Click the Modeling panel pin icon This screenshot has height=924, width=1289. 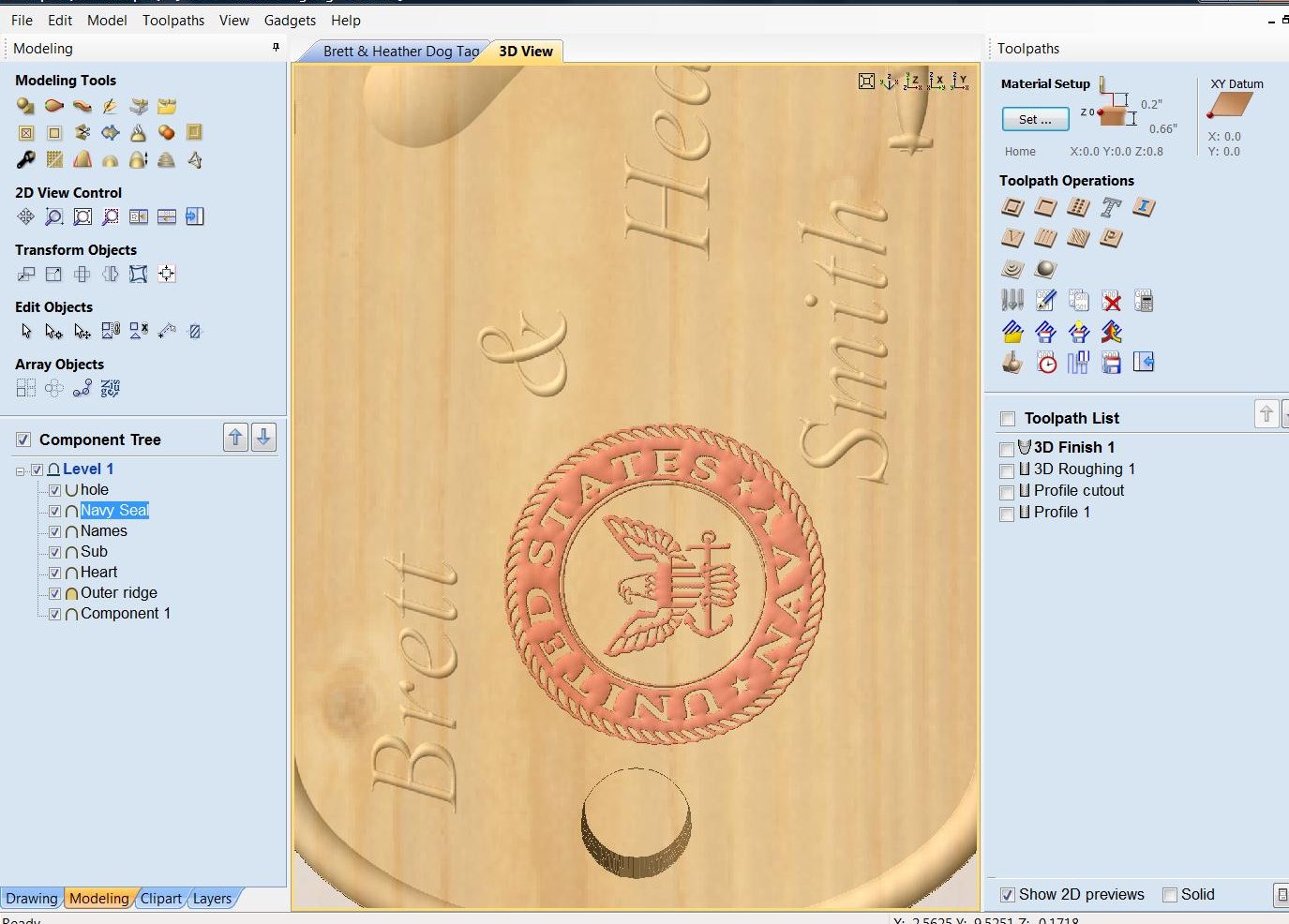coord(276,47)
